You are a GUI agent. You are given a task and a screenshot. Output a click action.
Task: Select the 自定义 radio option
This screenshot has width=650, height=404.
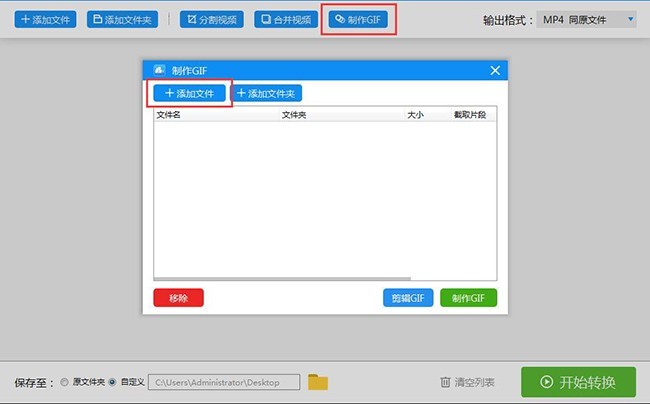click(x=112, y=382)
